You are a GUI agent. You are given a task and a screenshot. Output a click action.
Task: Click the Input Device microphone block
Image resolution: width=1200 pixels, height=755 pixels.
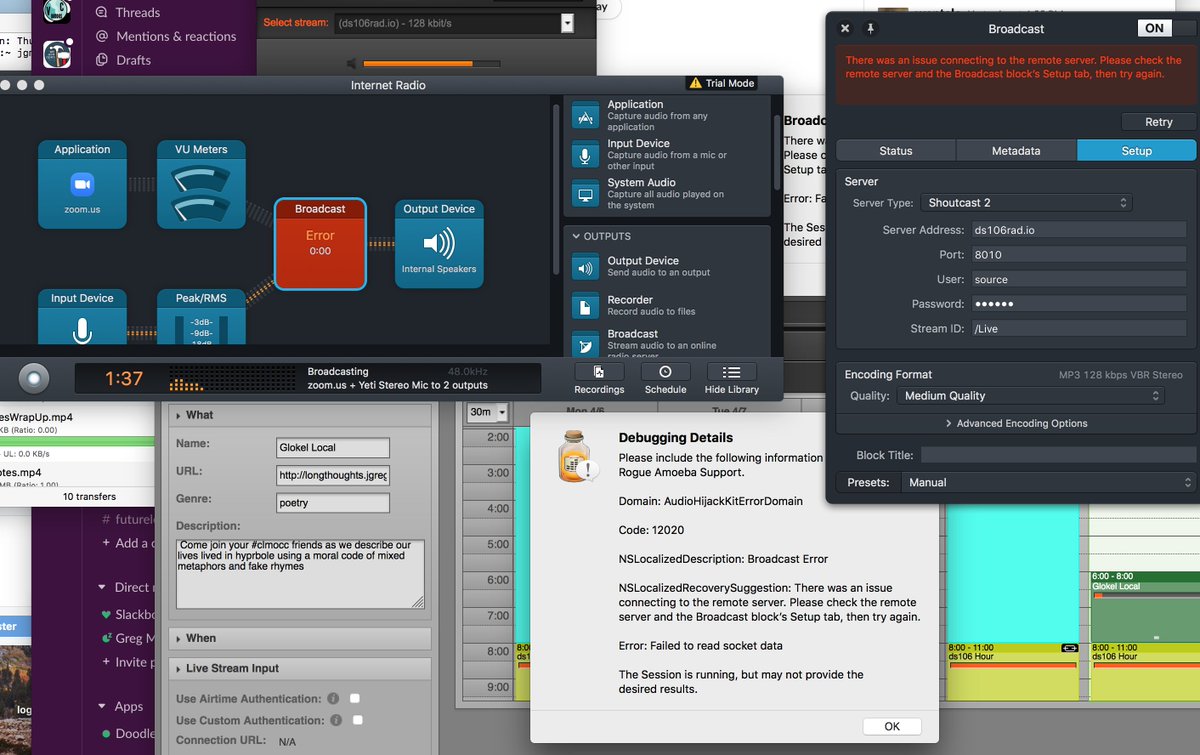[x=82, y=316]
